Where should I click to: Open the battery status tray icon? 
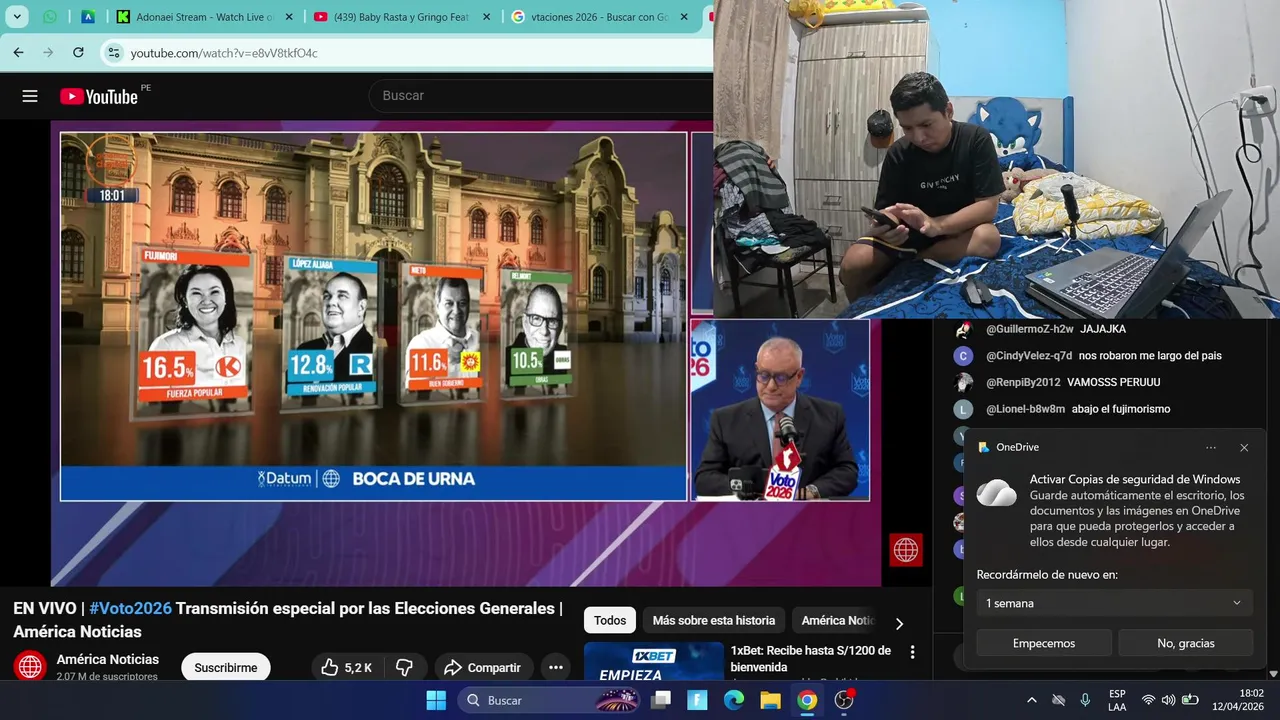(x=1190, y=700)
